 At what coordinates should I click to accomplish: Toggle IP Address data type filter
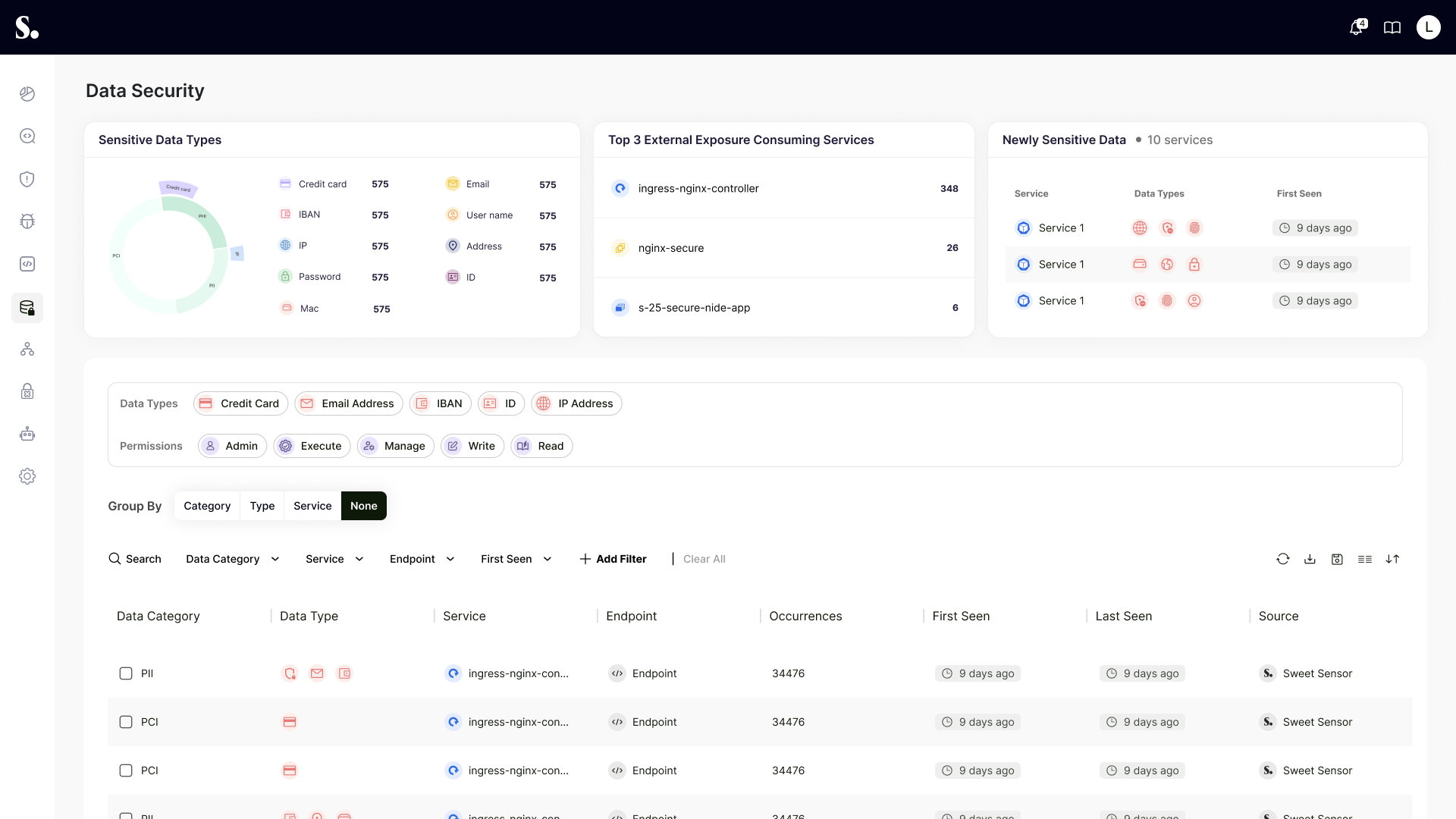(577, 403)
